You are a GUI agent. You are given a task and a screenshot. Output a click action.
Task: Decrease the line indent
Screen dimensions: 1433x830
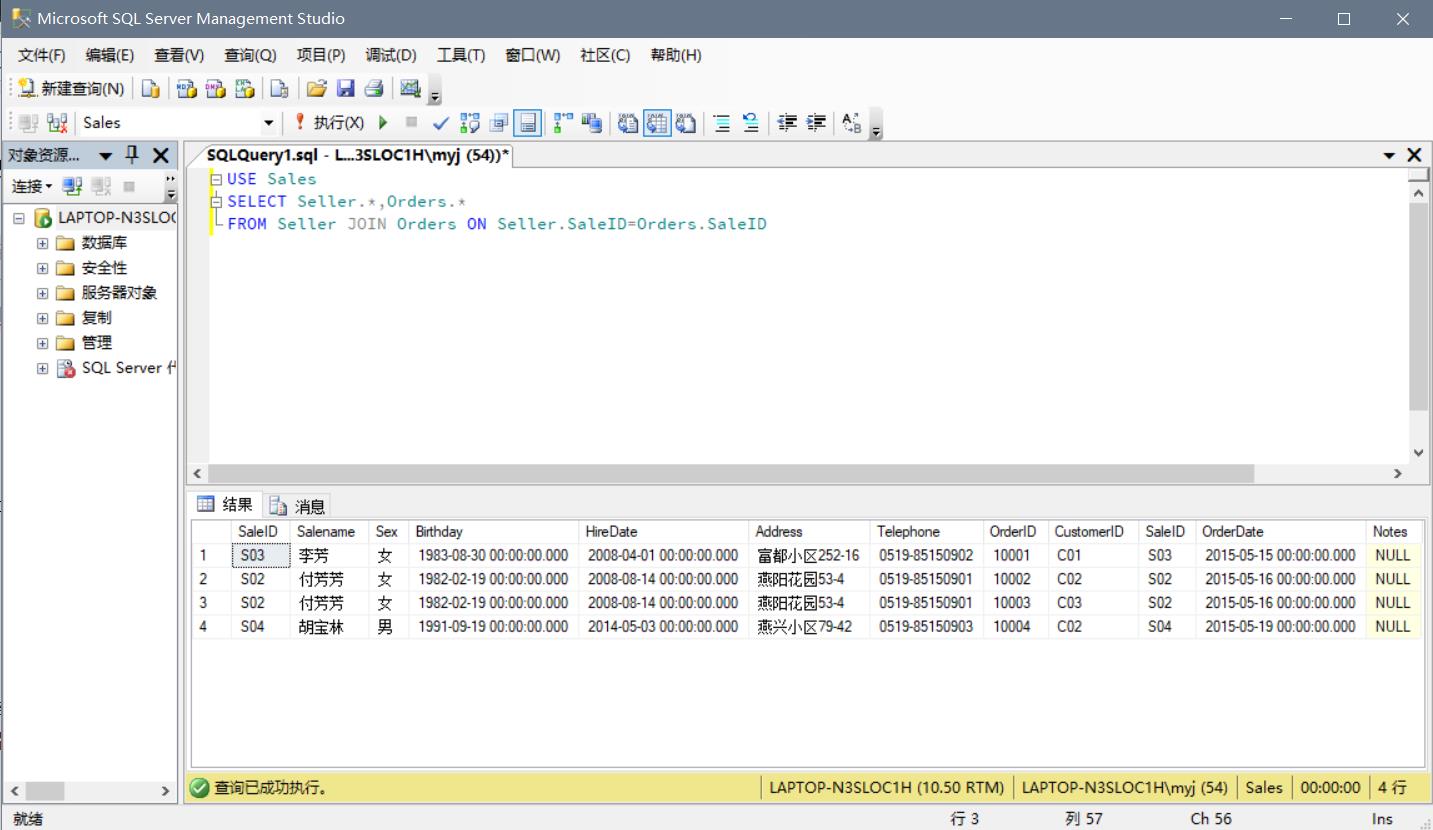click(788, 123)
